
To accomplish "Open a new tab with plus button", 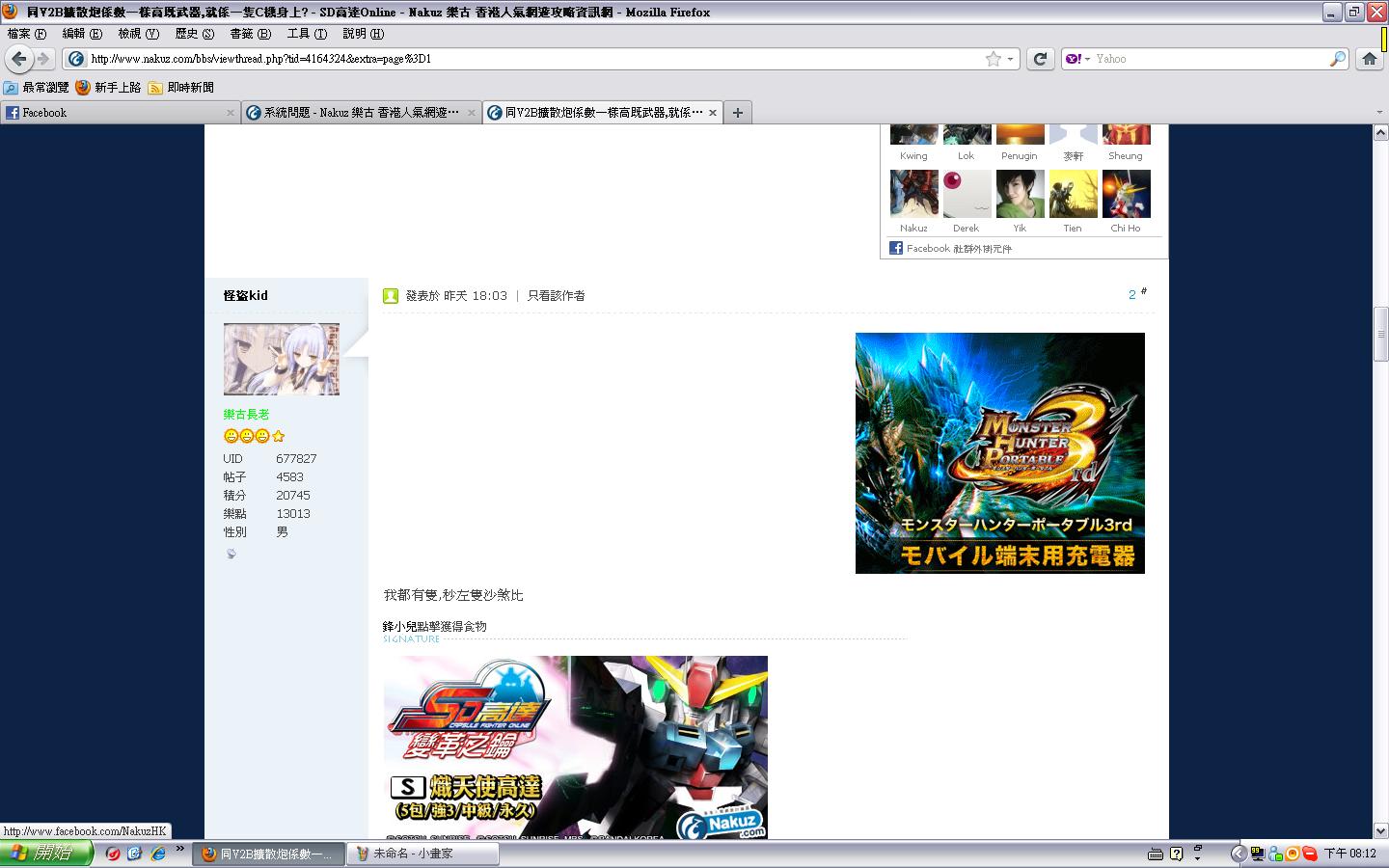I will coord(737,113).
